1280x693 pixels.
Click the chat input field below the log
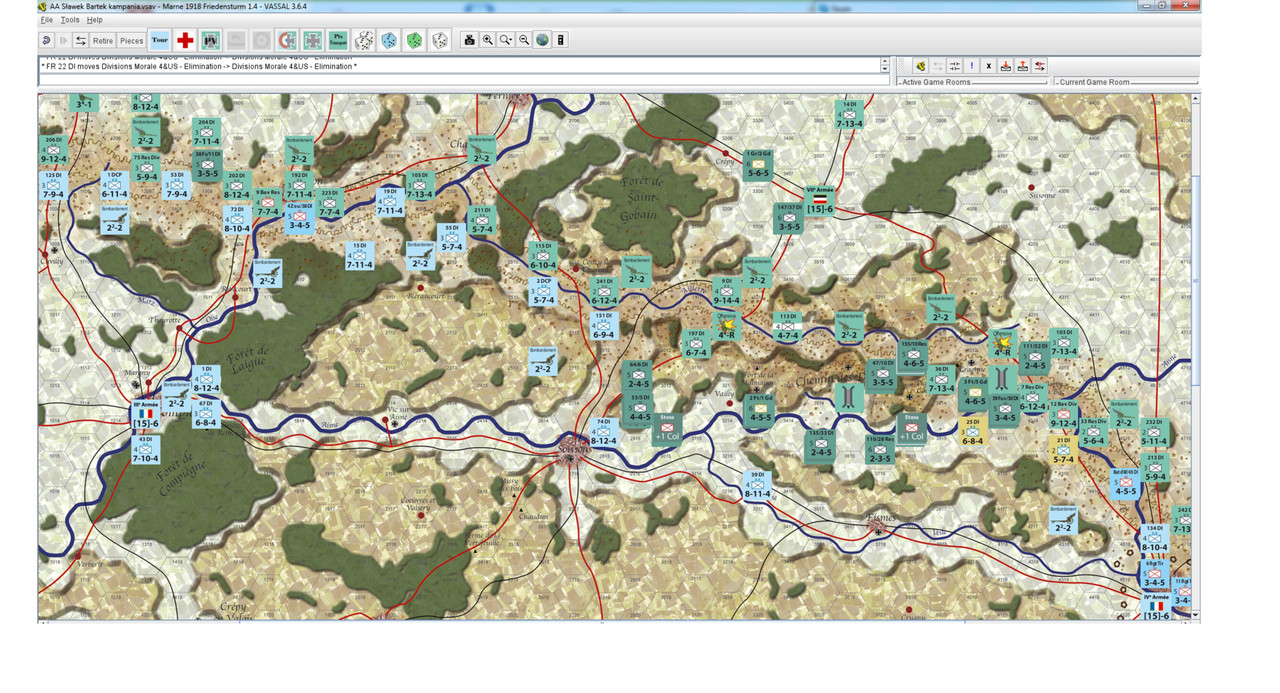pos(464,79)
